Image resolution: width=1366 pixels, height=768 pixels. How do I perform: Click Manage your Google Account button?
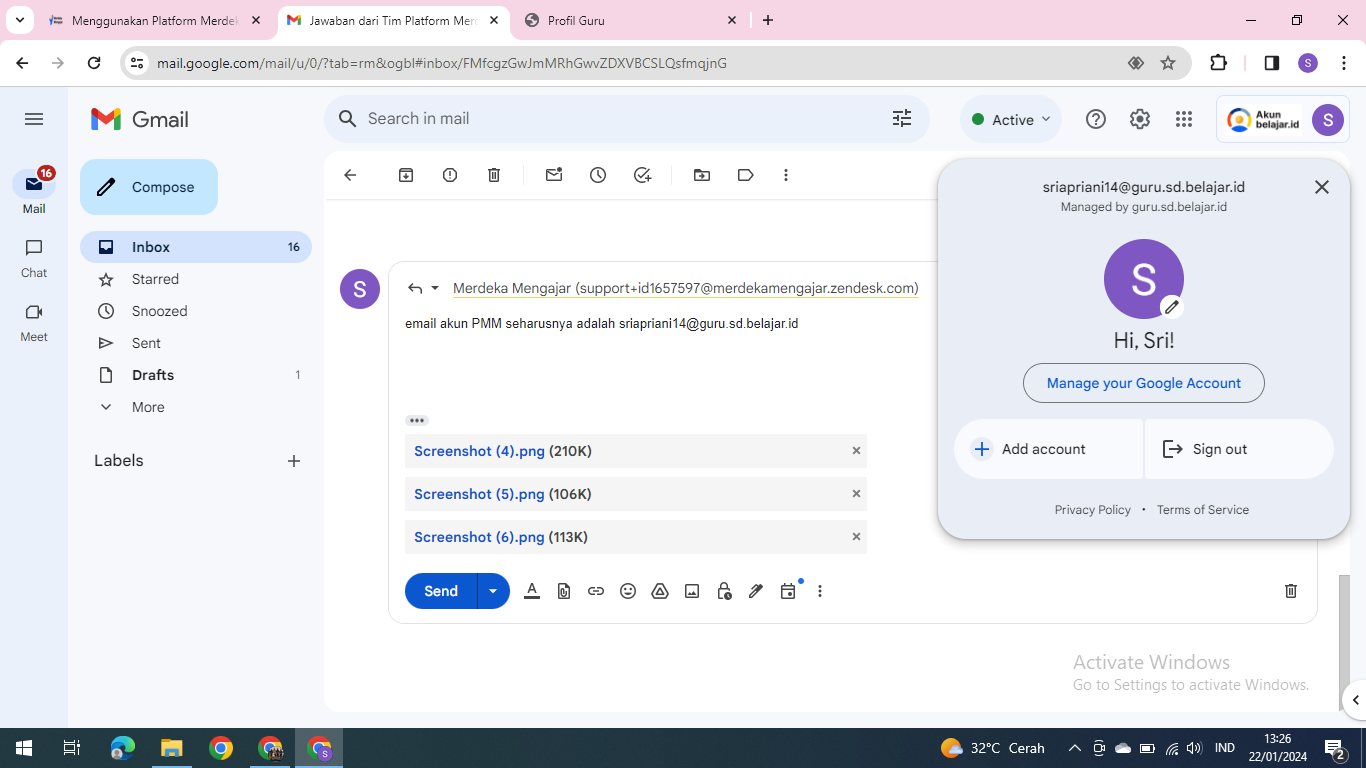click(x=1143, y=383)
